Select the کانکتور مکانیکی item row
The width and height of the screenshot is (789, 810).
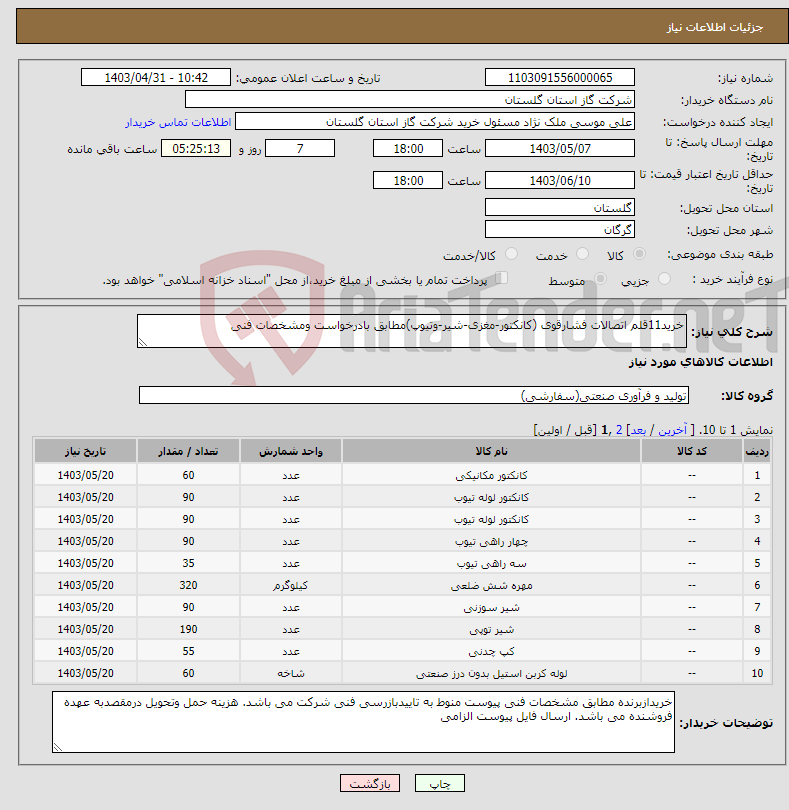(403, 475)
